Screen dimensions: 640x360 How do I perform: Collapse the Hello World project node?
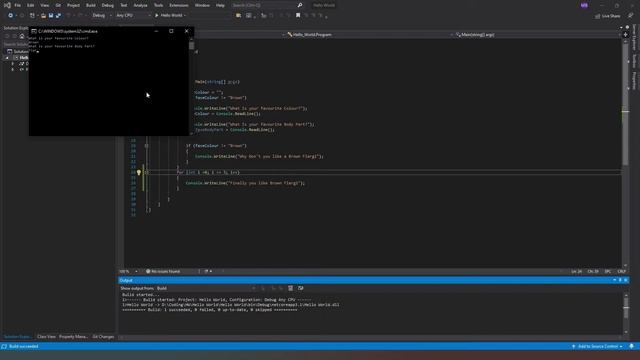(x=7, y=58)
